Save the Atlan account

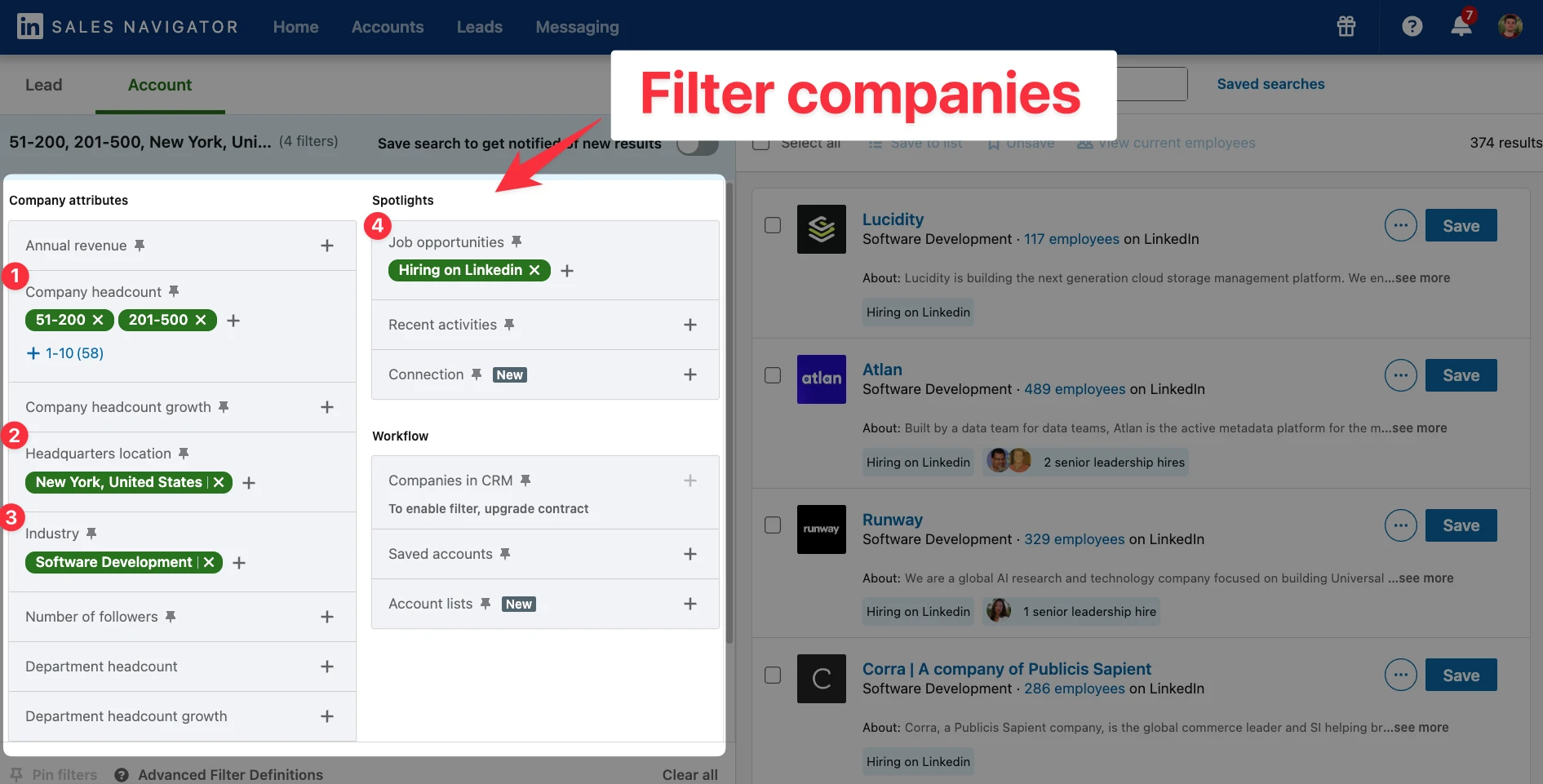pos(1461,375)
